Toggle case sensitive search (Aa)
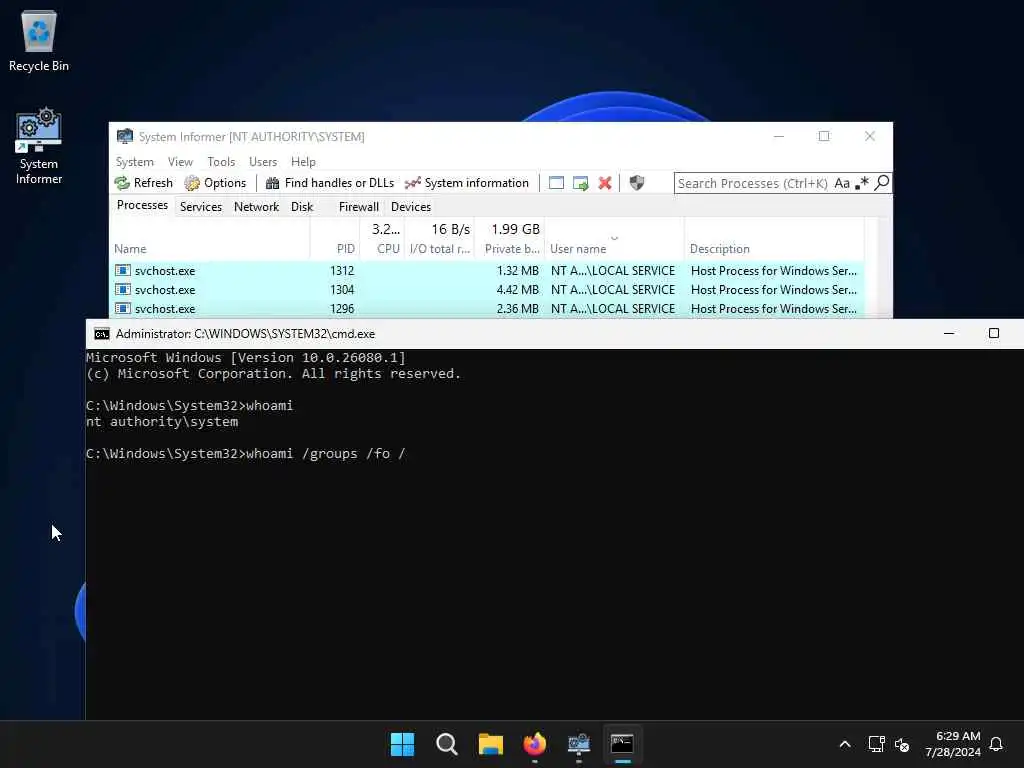Image resolution: width=1024 pixels, height=768 pixels. [x=842, y=184]
